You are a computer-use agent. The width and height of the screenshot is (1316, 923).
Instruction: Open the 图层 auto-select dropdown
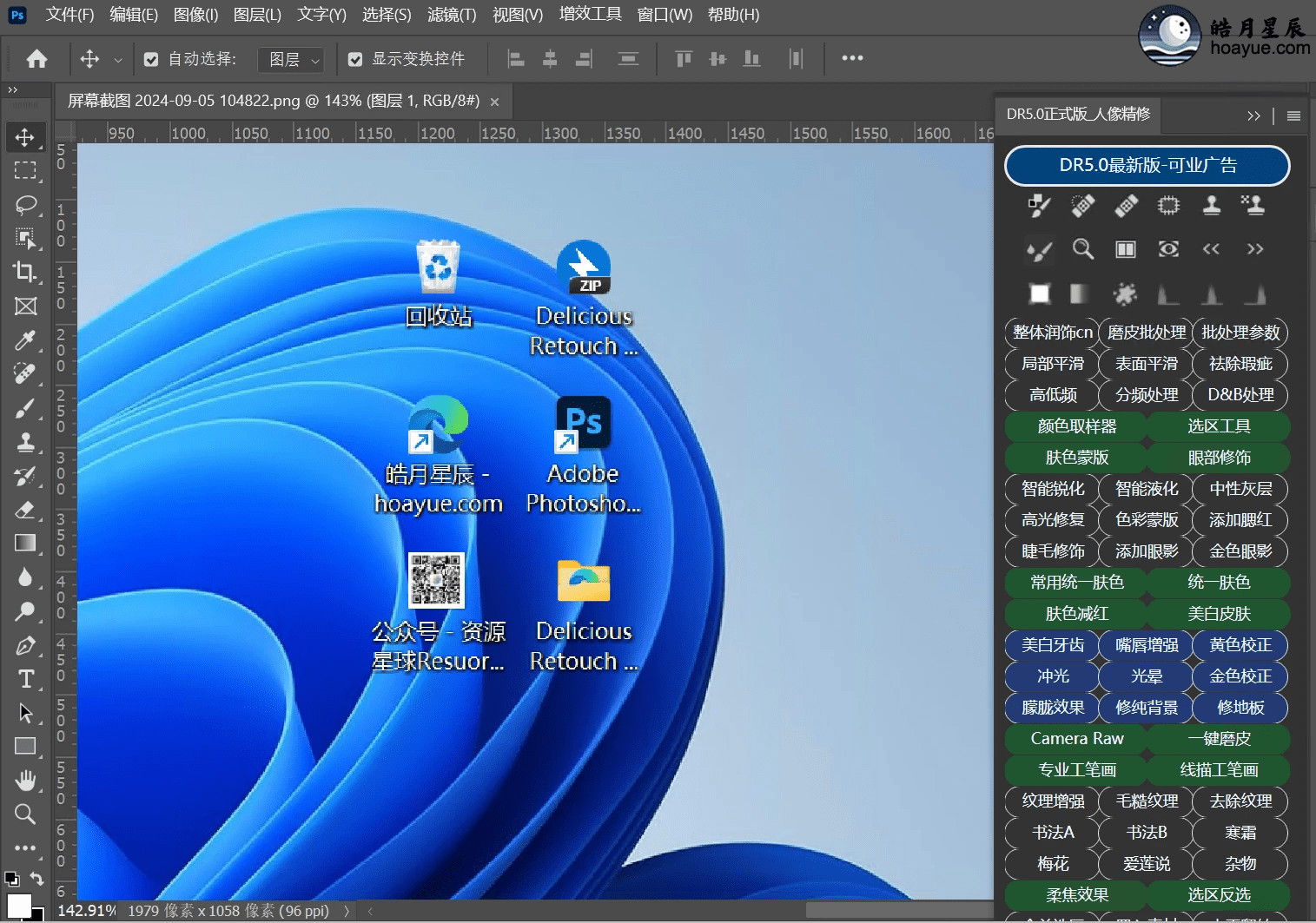click(291, 59)
